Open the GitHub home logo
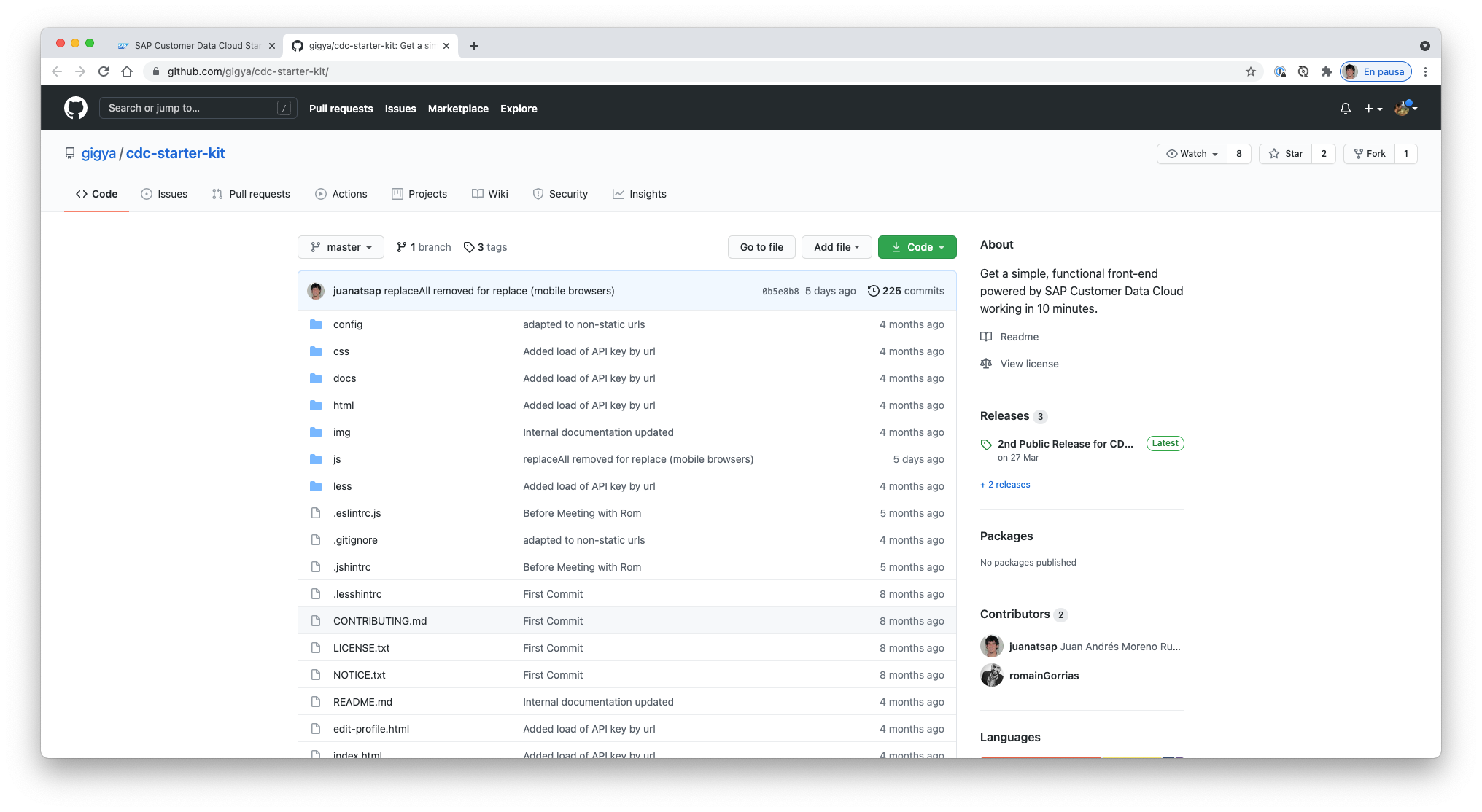 pyautogui.click(x=76, y=108)
